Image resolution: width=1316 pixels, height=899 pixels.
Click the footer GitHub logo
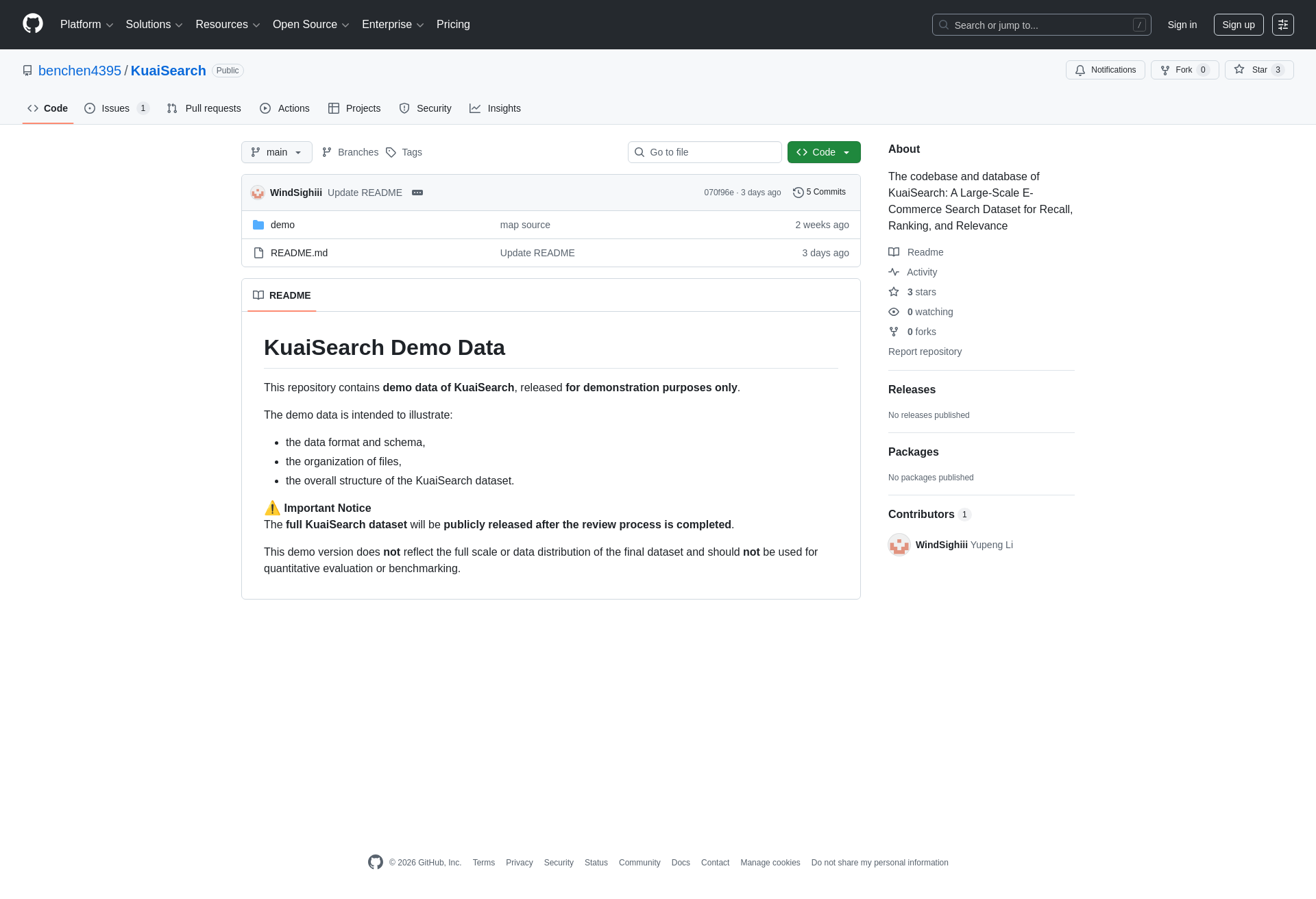tap(376, 862)
